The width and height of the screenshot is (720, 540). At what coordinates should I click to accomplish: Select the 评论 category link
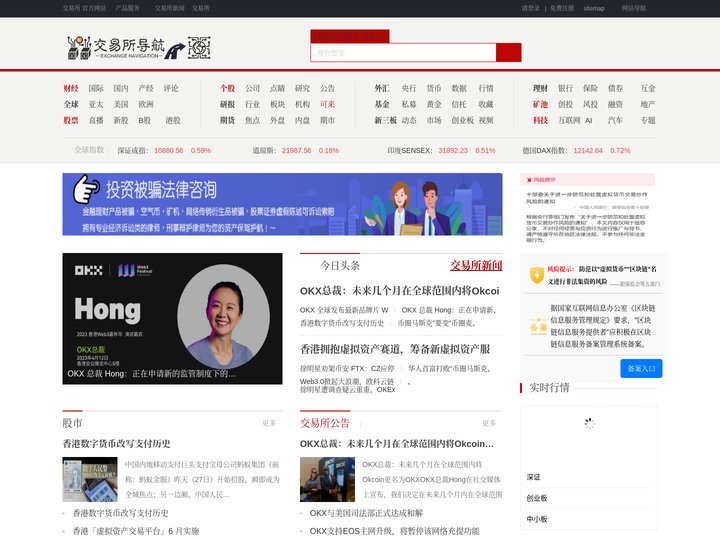coord(171,88)
